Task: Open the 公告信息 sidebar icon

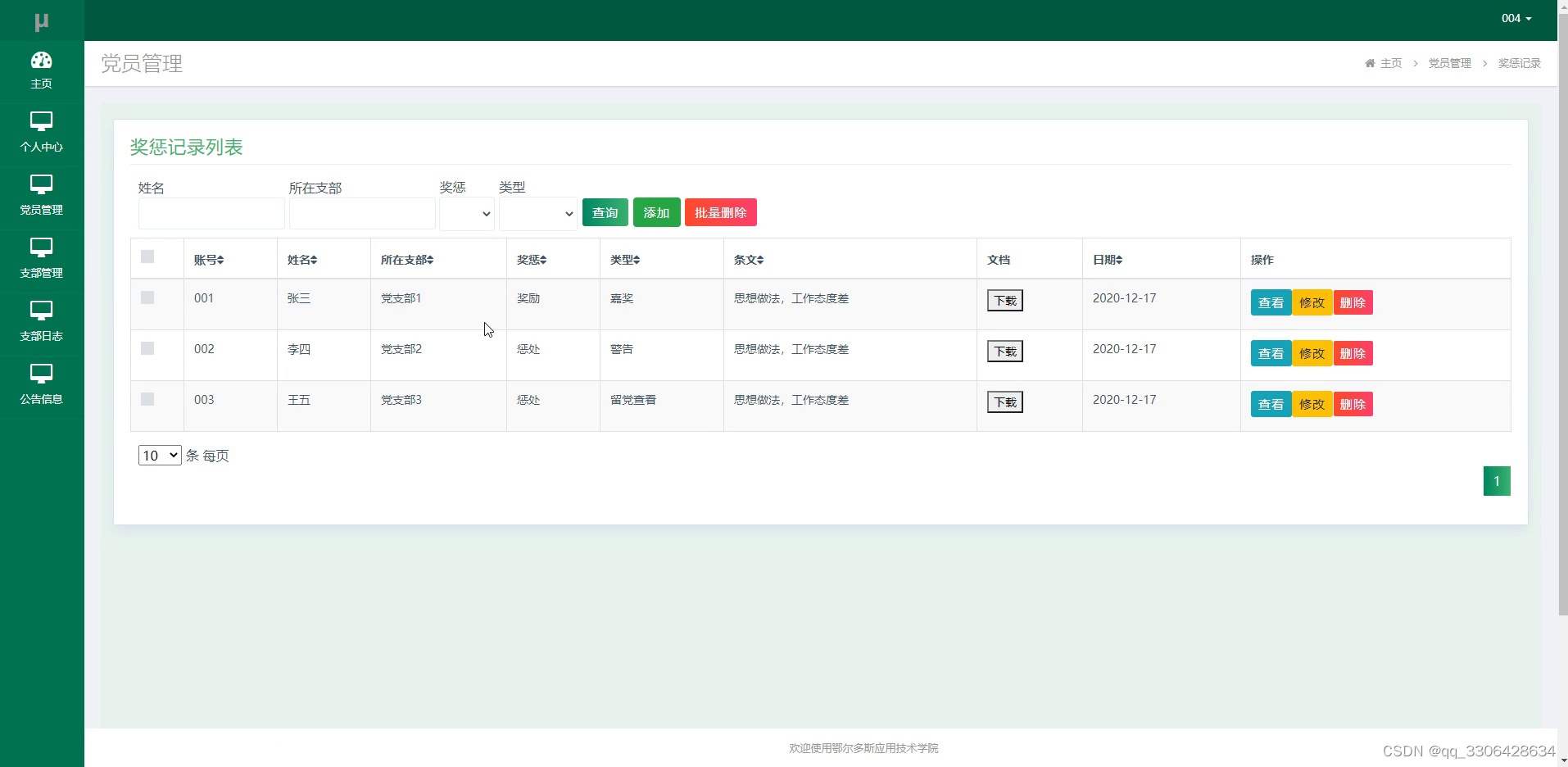Action: click(x=41, y=383)
